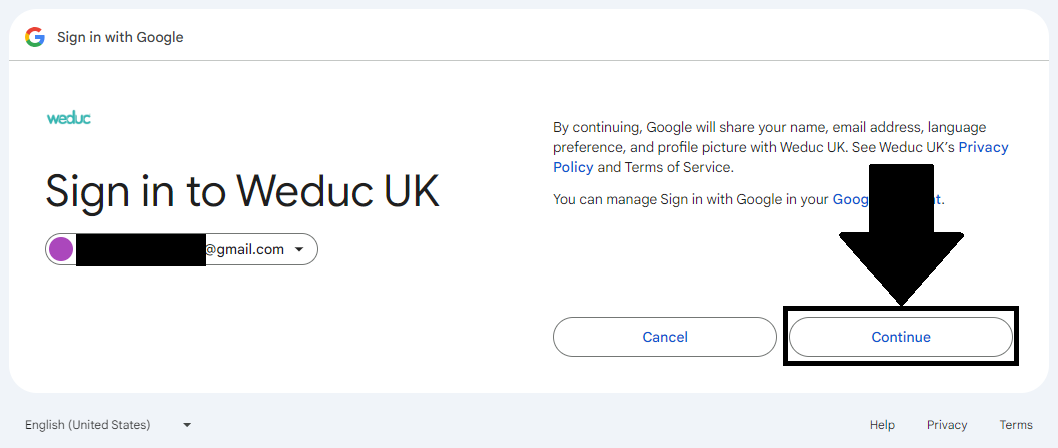Open the Terms link in footer
1058x448 pixels.
coord(1016,425)
